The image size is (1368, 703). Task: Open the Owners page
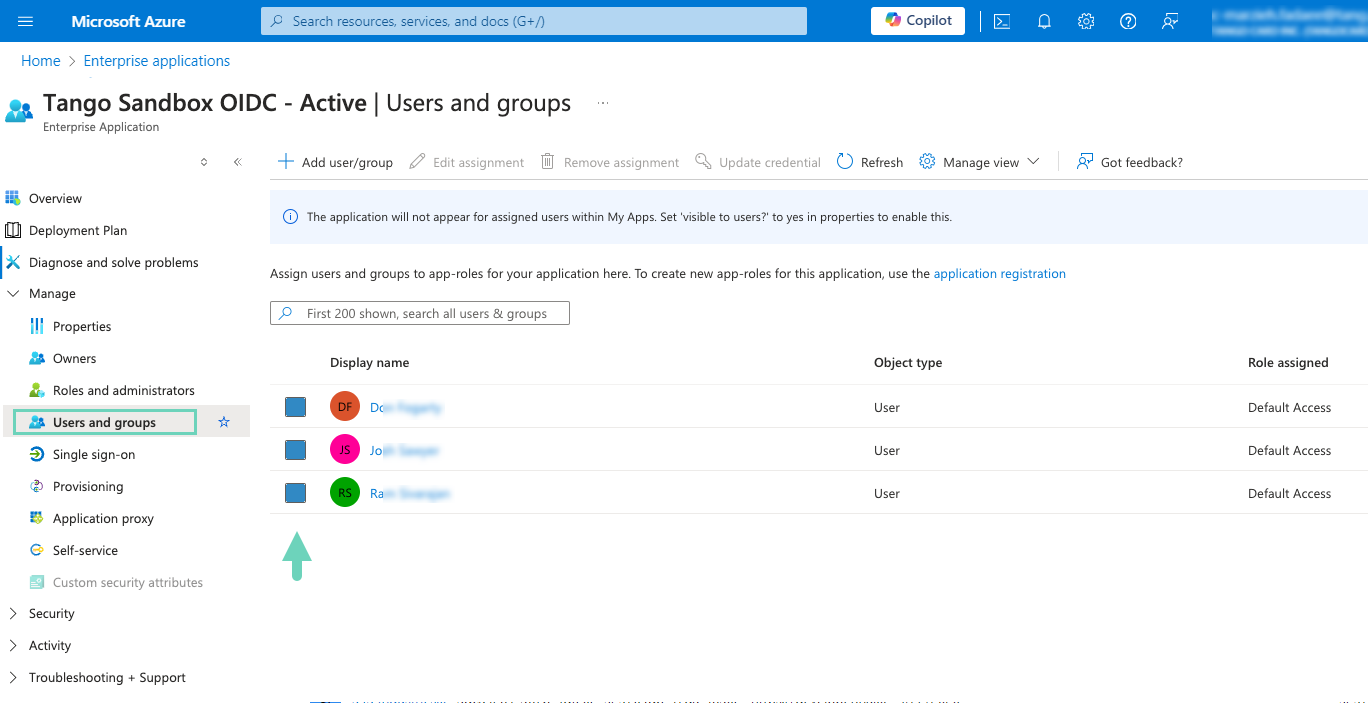[x=75, y=358]
